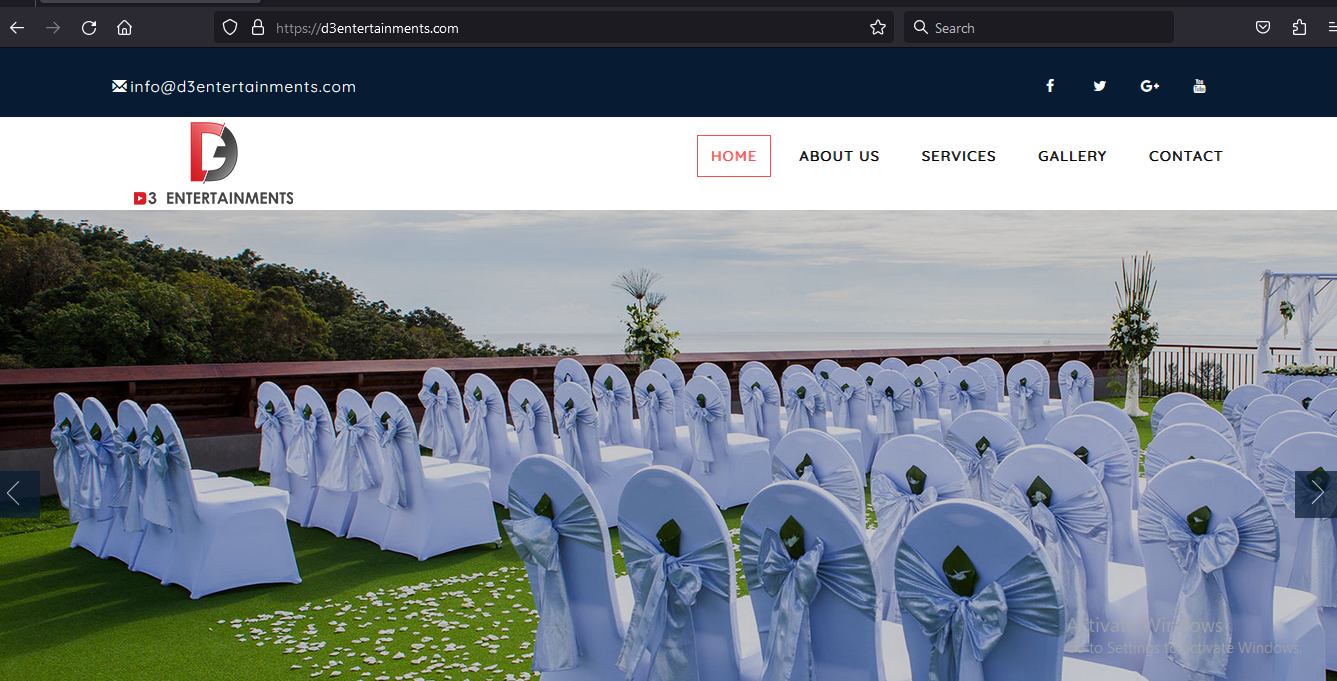Click the info@d3entertainments.com email link
Viewport: 1337px width, 681px height.
(x=242, y=87)
